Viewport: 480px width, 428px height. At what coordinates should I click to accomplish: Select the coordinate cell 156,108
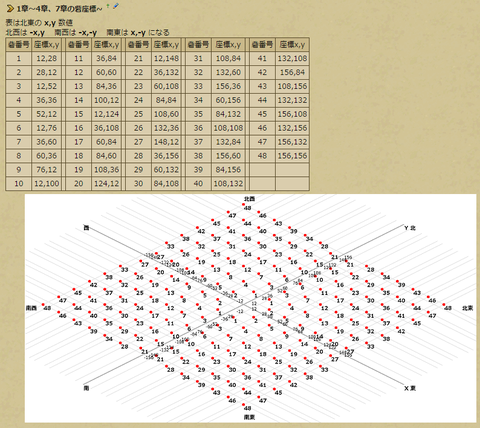(x=292, y=114)
